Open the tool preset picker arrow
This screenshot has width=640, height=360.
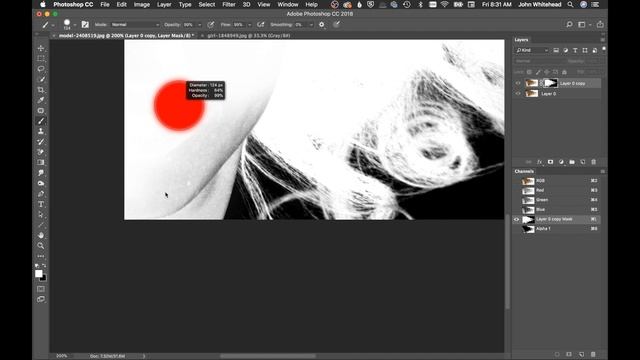pos(53,25)
